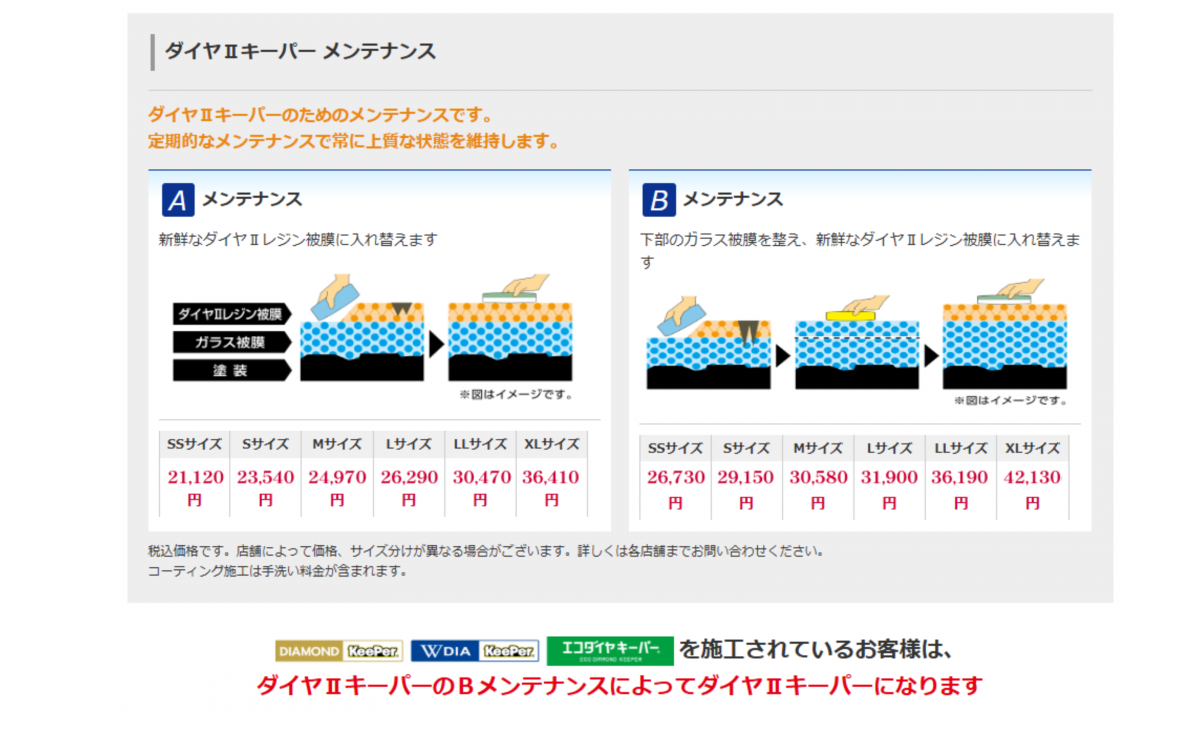Click B maintenance XLサイズ header cell
Screen dimensions: 1200x755
1032,449
